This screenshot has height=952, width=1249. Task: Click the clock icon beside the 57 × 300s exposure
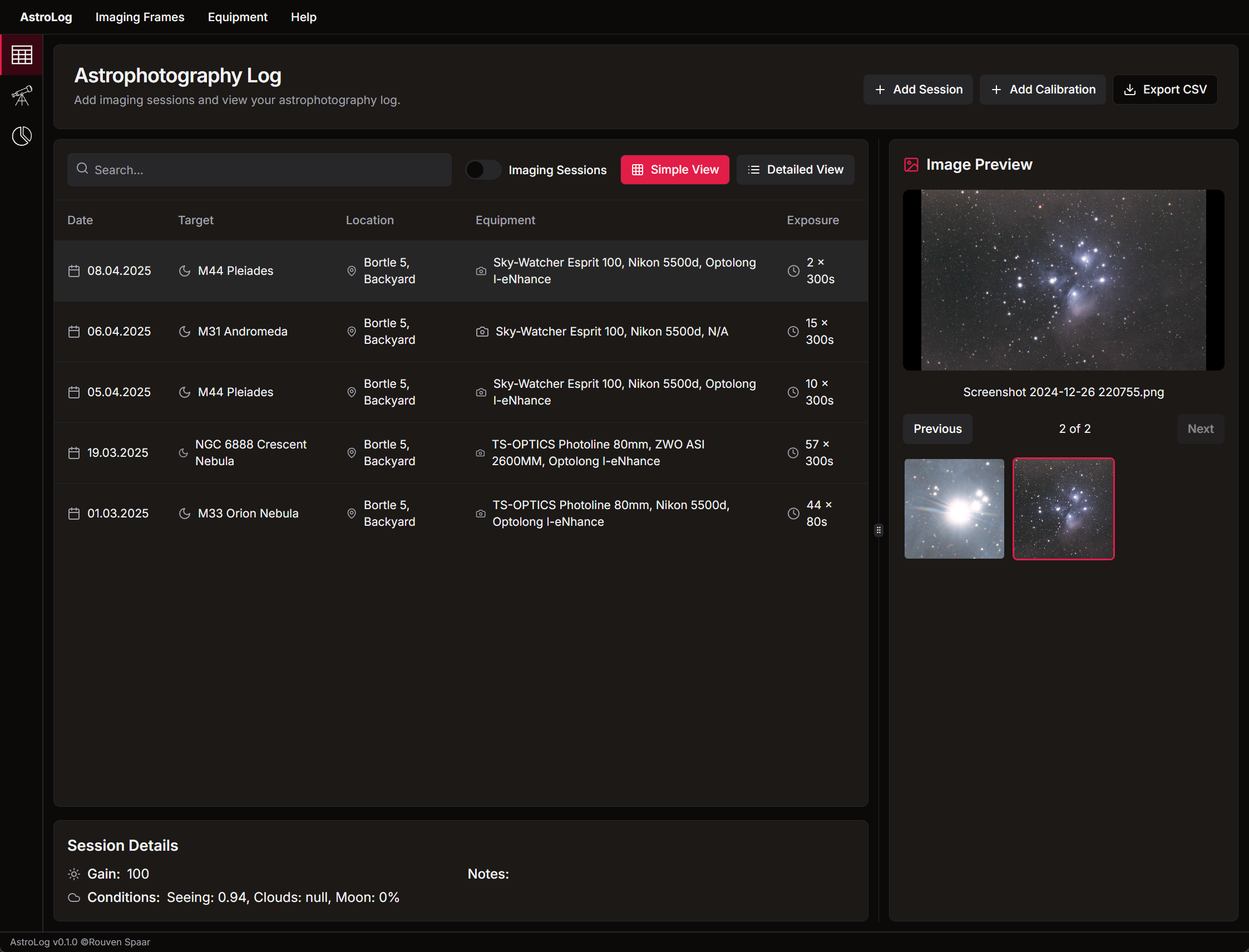[792, 453]
